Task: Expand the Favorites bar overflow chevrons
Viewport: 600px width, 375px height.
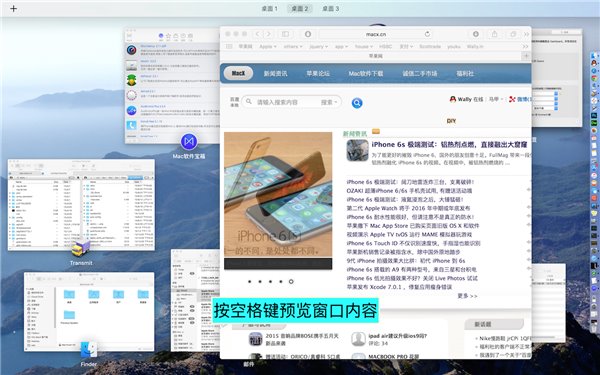Action: pos(525,46)
